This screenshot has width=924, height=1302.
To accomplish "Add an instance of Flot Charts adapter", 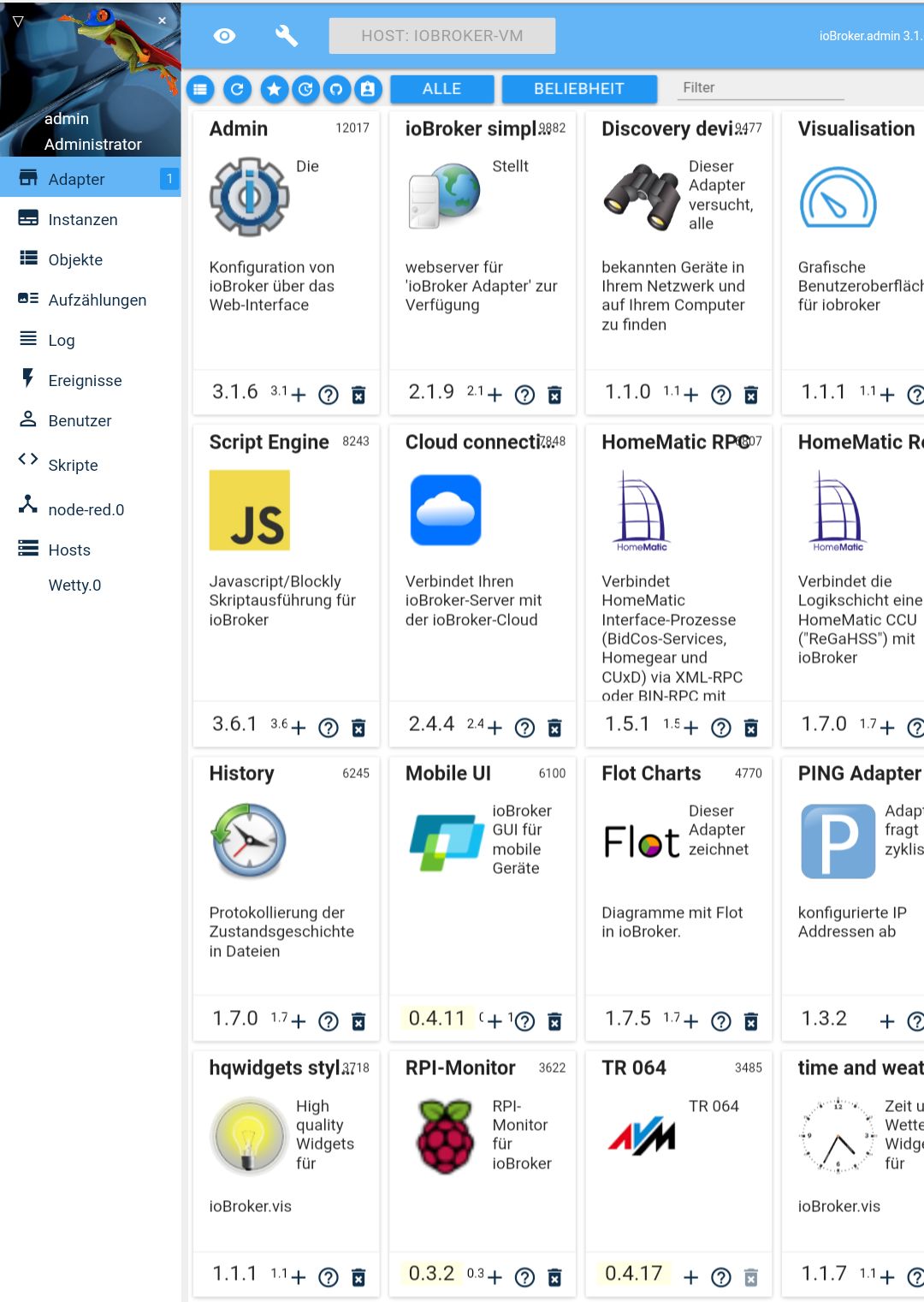I will pyautogui.click(x=690, y=1021).
